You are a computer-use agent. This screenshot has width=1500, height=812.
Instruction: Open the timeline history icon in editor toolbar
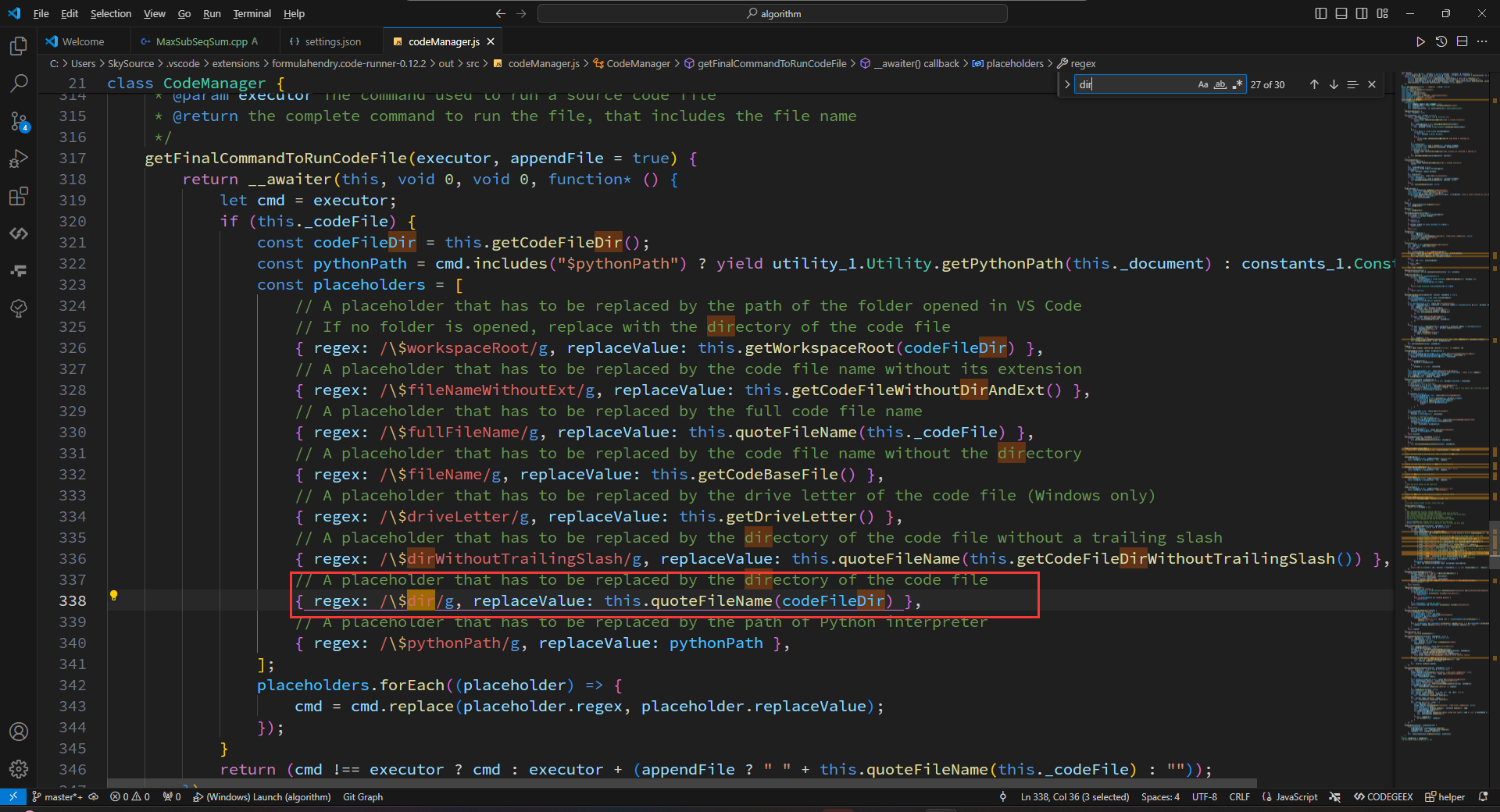coord(1441,41)
